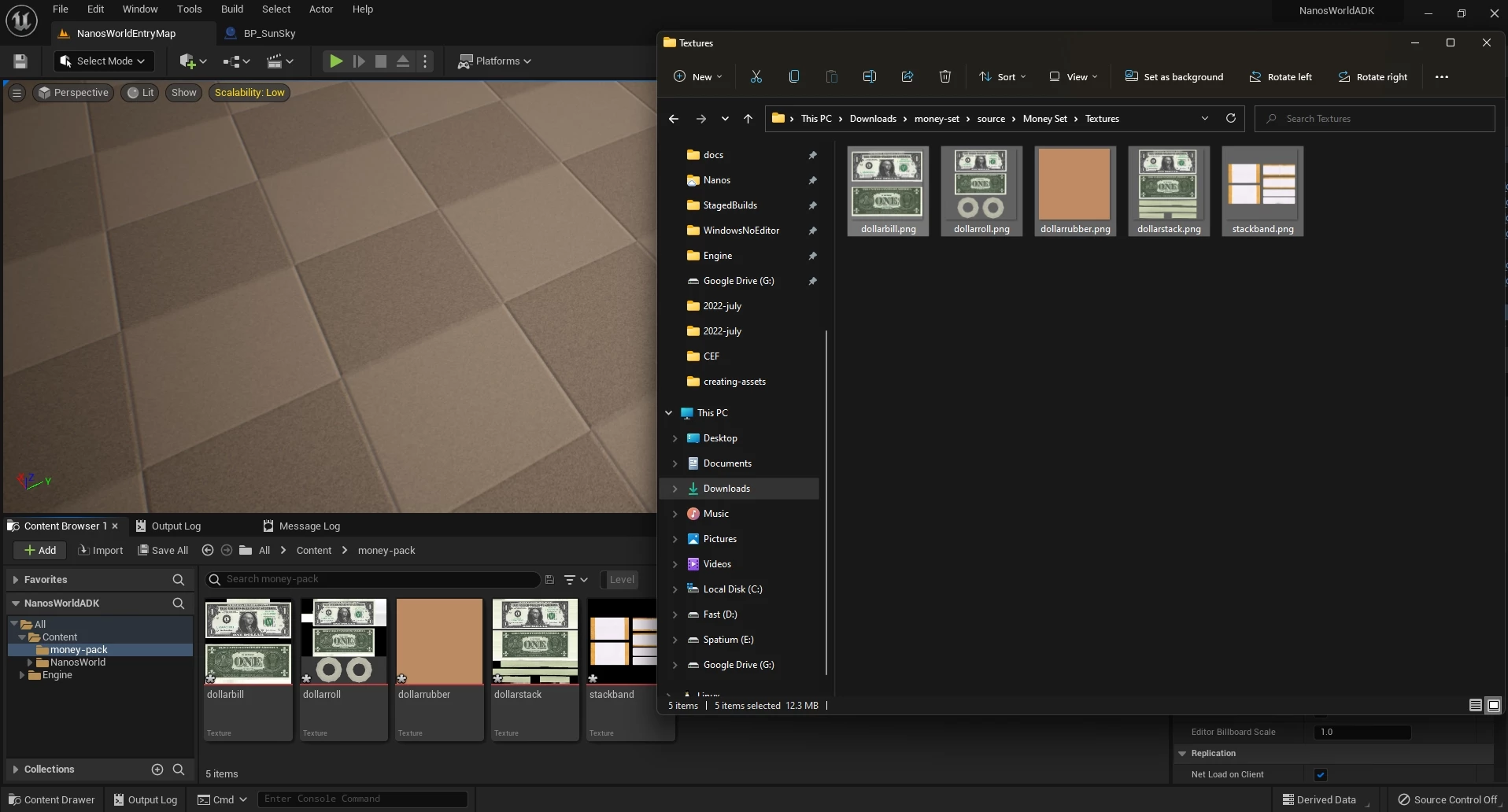This screenshot has width=1508, height=812.
Task: Open the Sort dropdown in Explorer
Action: tap(1003, 77)
